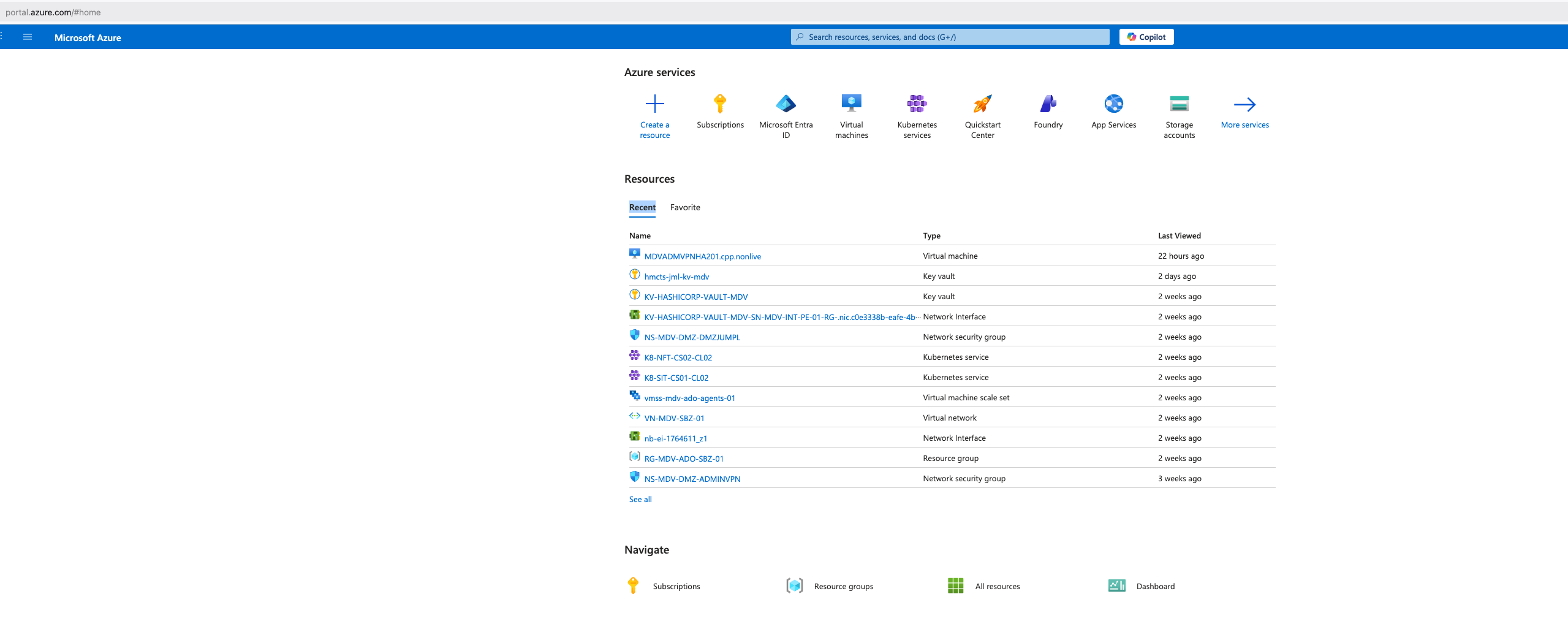This screenshot has height=629, width=1568.
Task: Open the Kubernetes services icon
Action: [917, 103]
